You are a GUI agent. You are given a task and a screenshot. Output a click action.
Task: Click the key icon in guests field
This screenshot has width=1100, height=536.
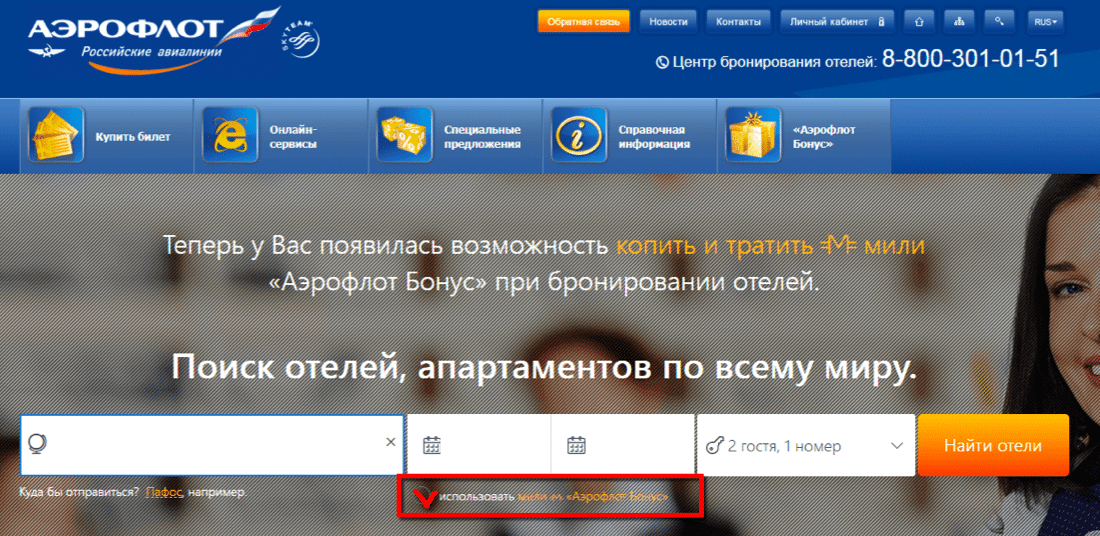coord(715,445)
